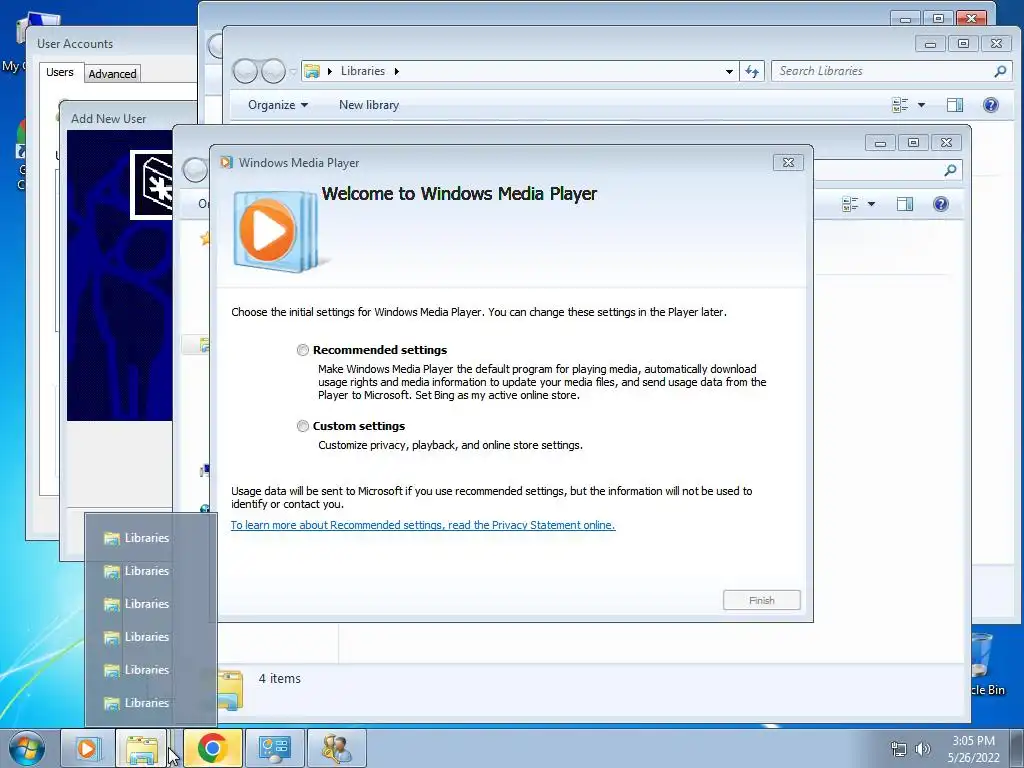
Task: Click the network icon in system tray
Action: [x=899, y=749]
